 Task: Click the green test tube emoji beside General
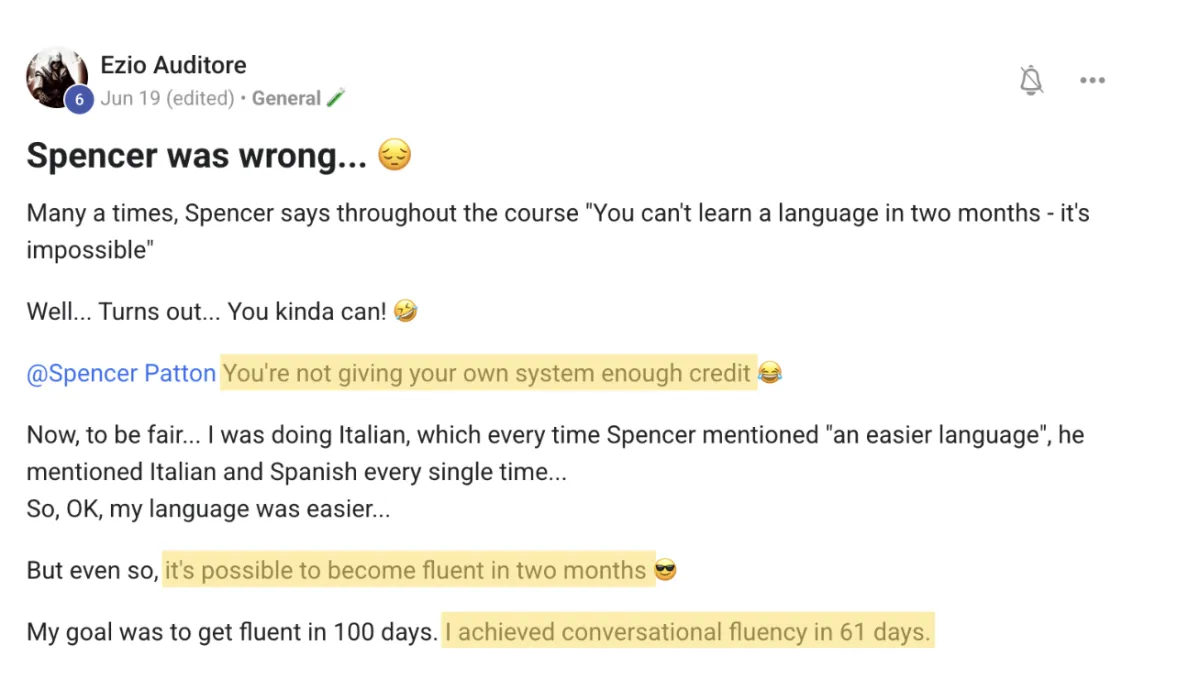(x=336, y=98)
